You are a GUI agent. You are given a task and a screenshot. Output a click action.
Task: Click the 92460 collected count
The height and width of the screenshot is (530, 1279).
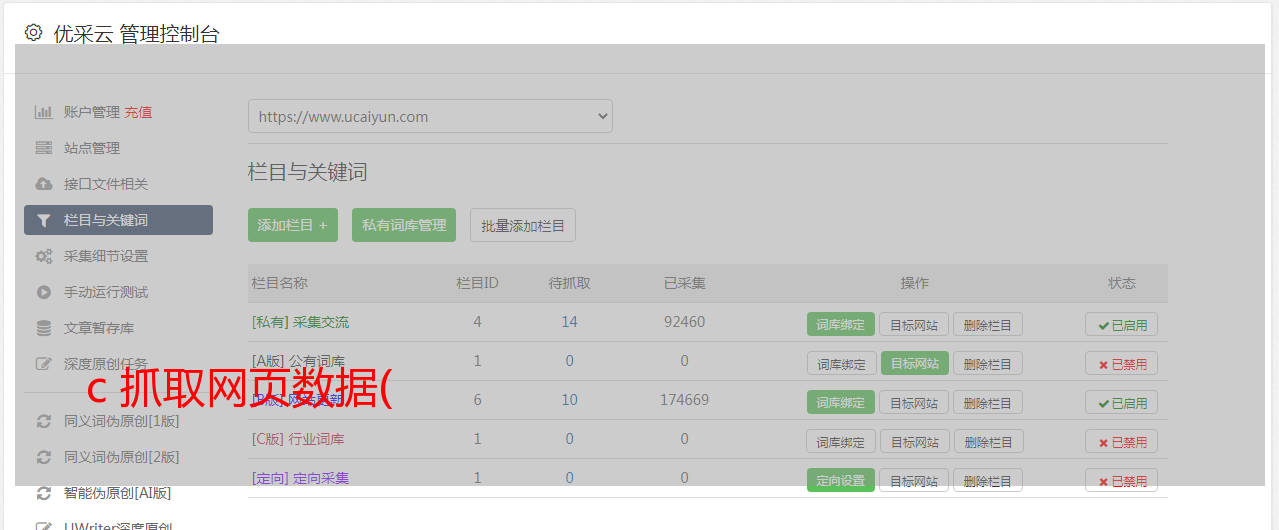tap(684, 322)
